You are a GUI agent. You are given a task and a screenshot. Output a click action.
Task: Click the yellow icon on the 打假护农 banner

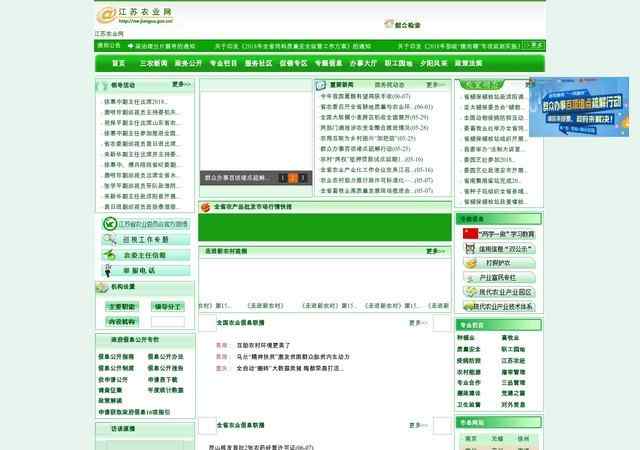pyautogui.click(x=471, y=263)
